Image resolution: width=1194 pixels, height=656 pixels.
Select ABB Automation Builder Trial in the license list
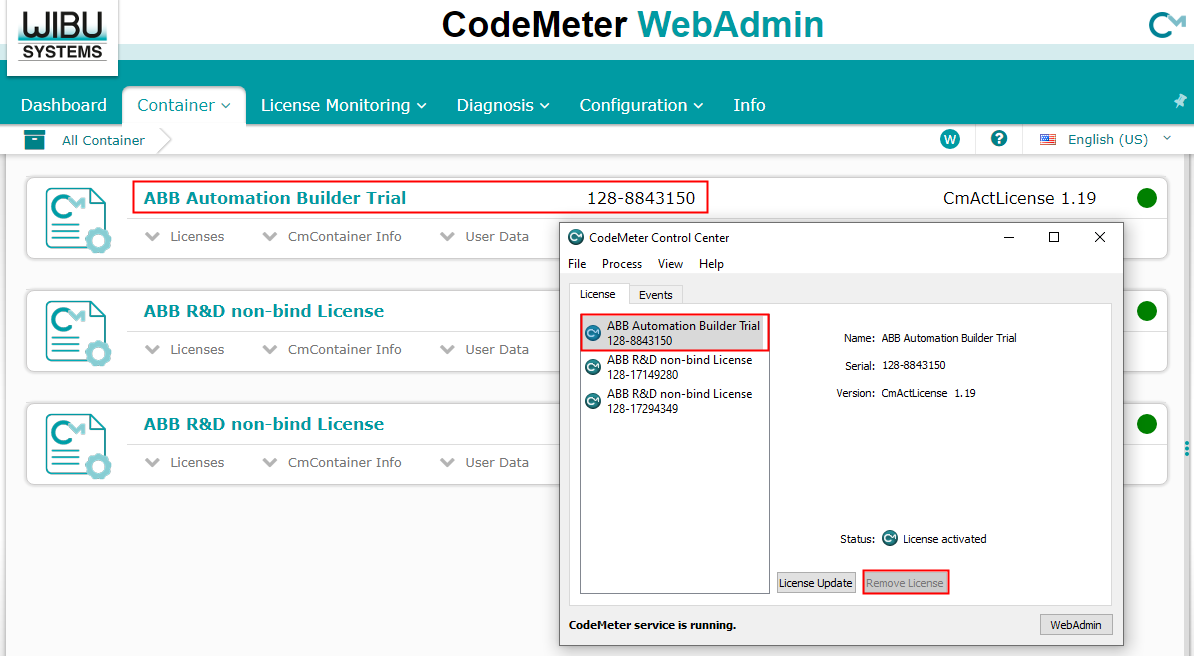pos(675,333)
